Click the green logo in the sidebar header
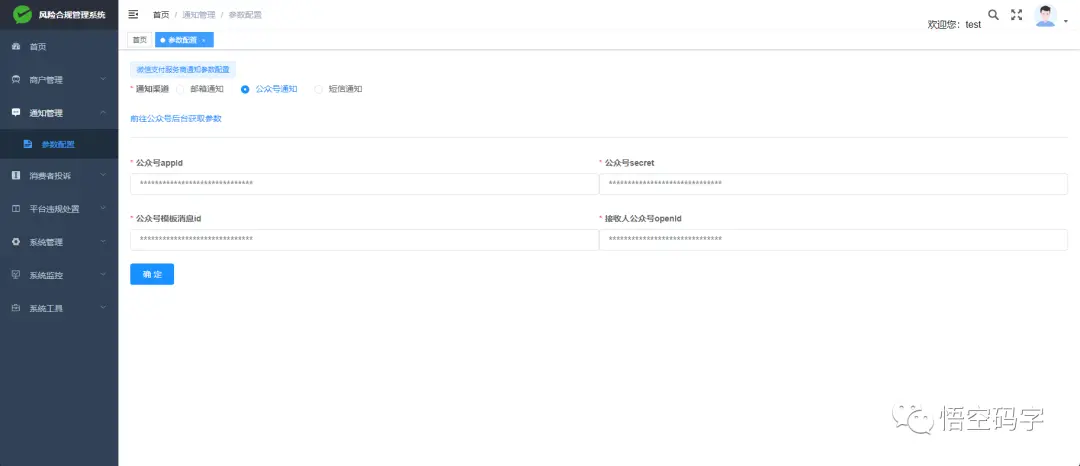The width and height of the screenshot is (1080, 466). [23, 14]
